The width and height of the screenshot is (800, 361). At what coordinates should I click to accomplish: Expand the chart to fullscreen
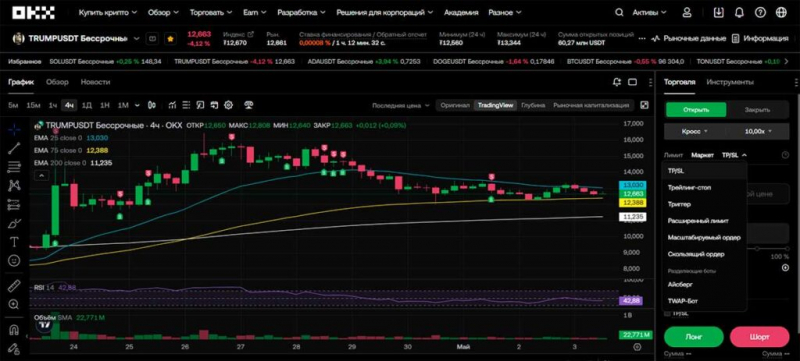[x=644, y=105]
